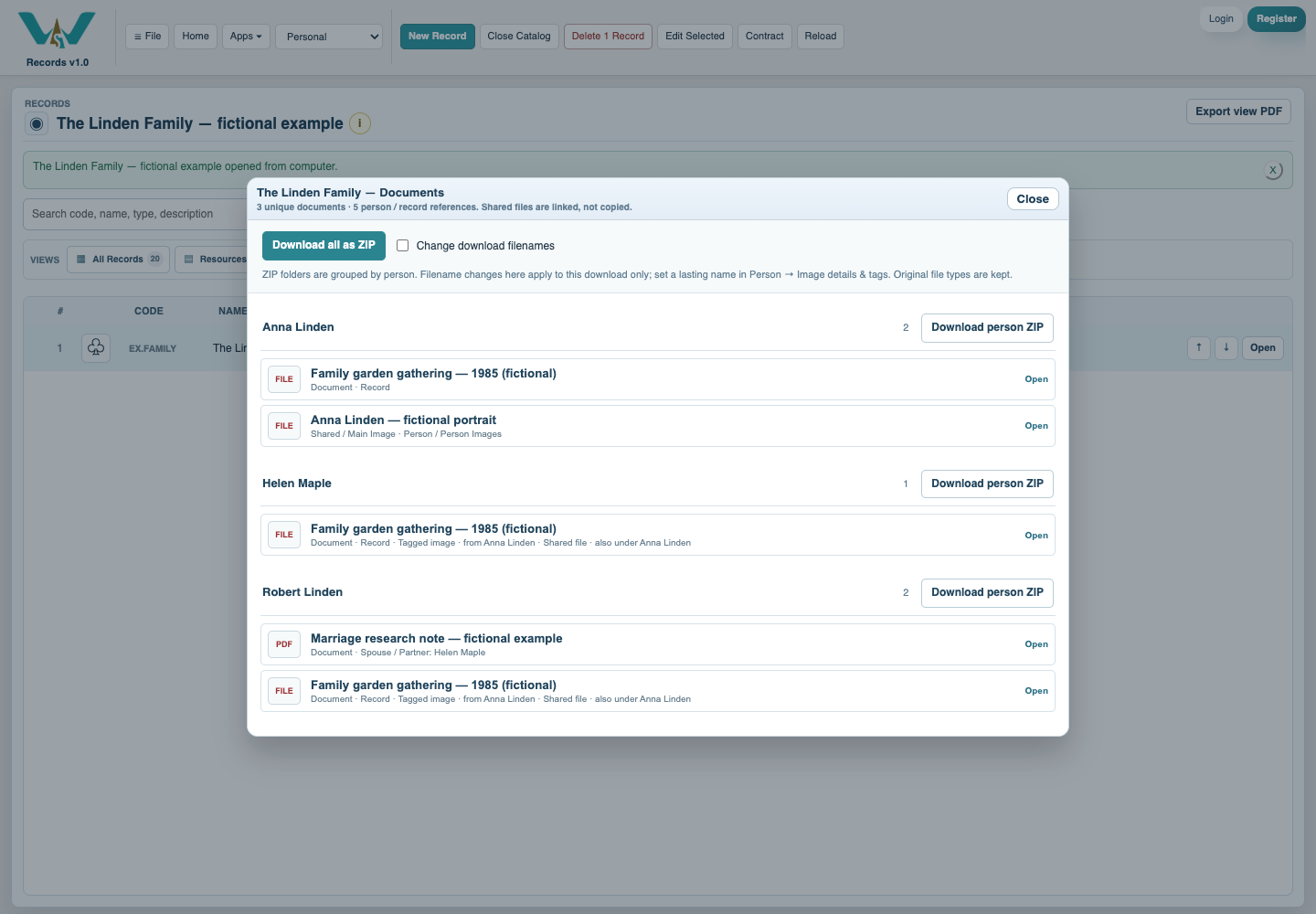Go to Home
The image size is (1316, 914).
point(196,37)
